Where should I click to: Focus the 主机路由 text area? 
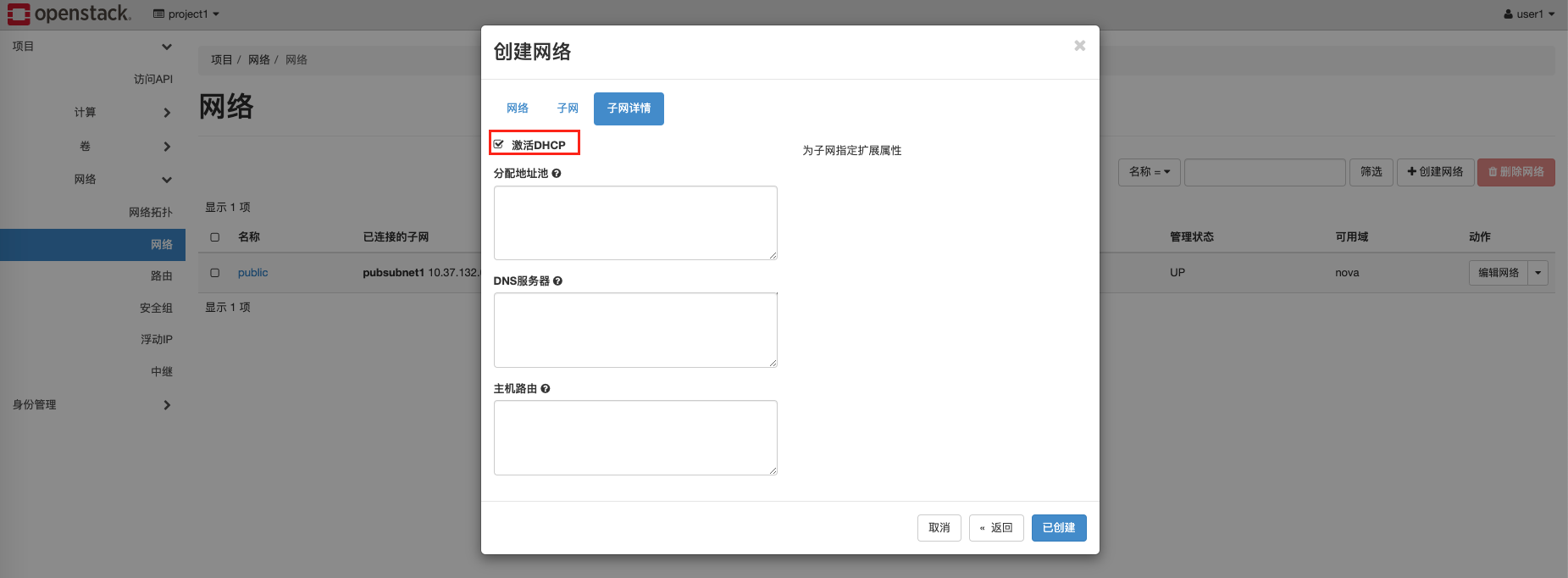pos(635,437)
